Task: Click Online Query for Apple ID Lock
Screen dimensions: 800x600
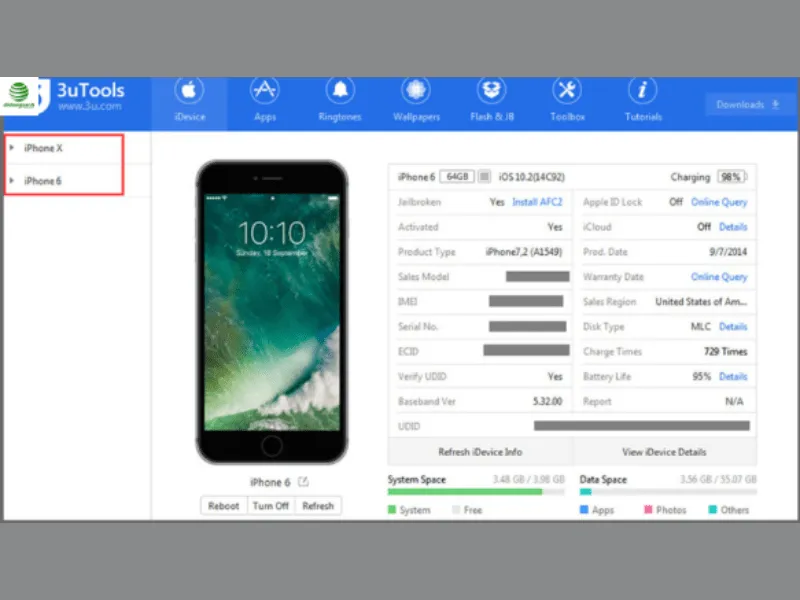Action: (719, 202)
